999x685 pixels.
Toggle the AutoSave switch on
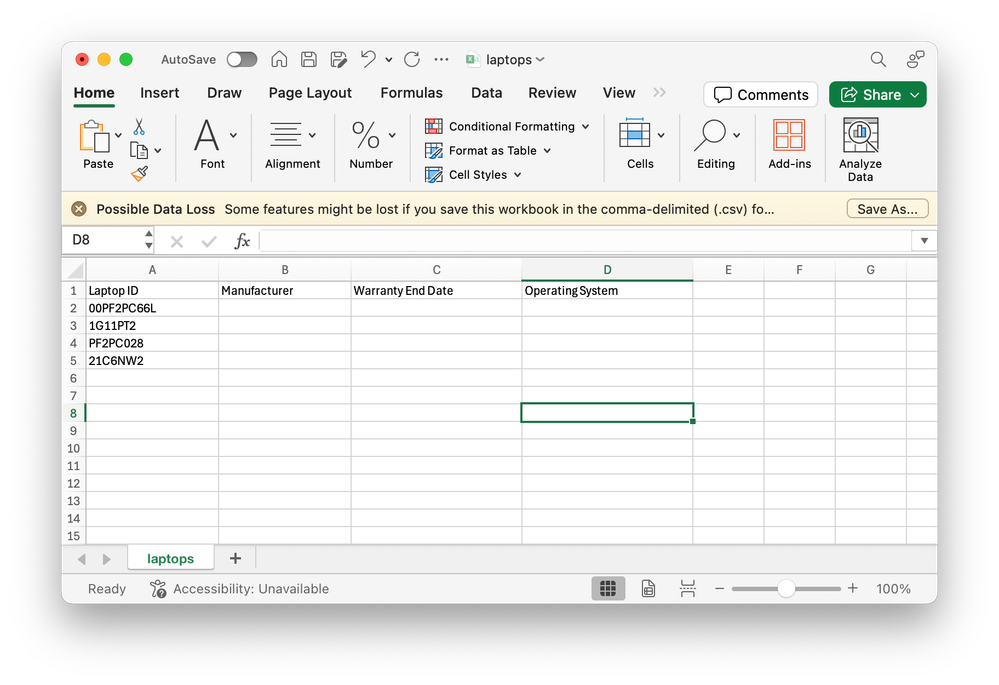[241, 59]
